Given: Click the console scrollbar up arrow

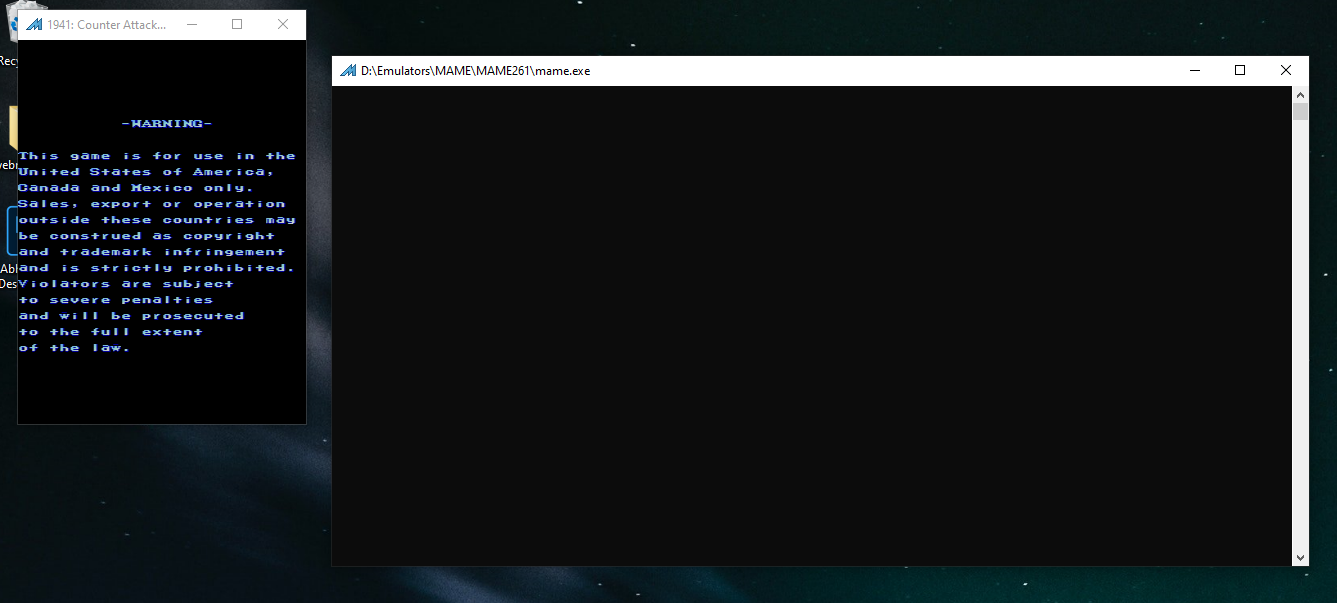Looking at the screenshot, I should click(1300, 94).
